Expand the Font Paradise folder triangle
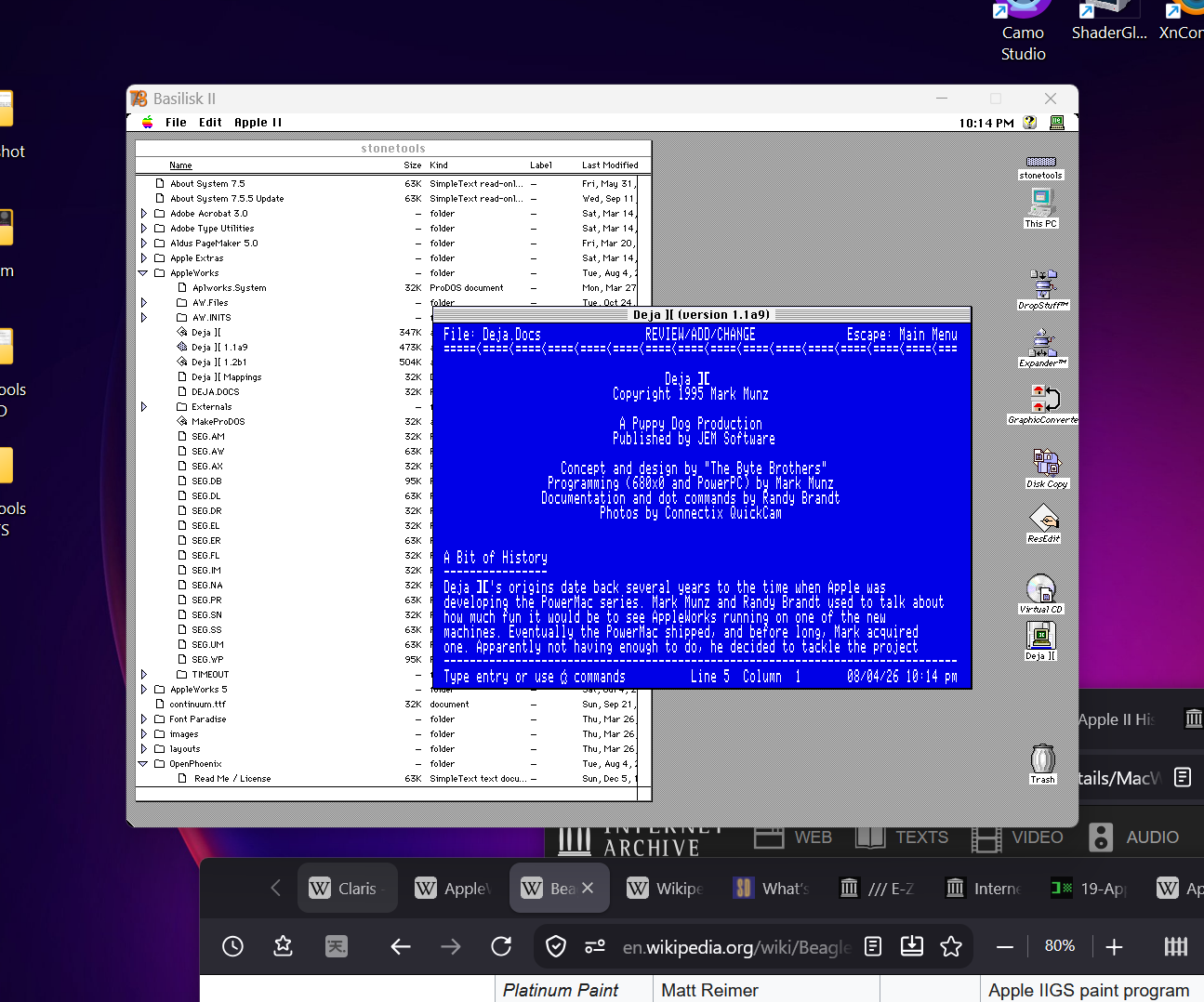 [x=144, y=719]
